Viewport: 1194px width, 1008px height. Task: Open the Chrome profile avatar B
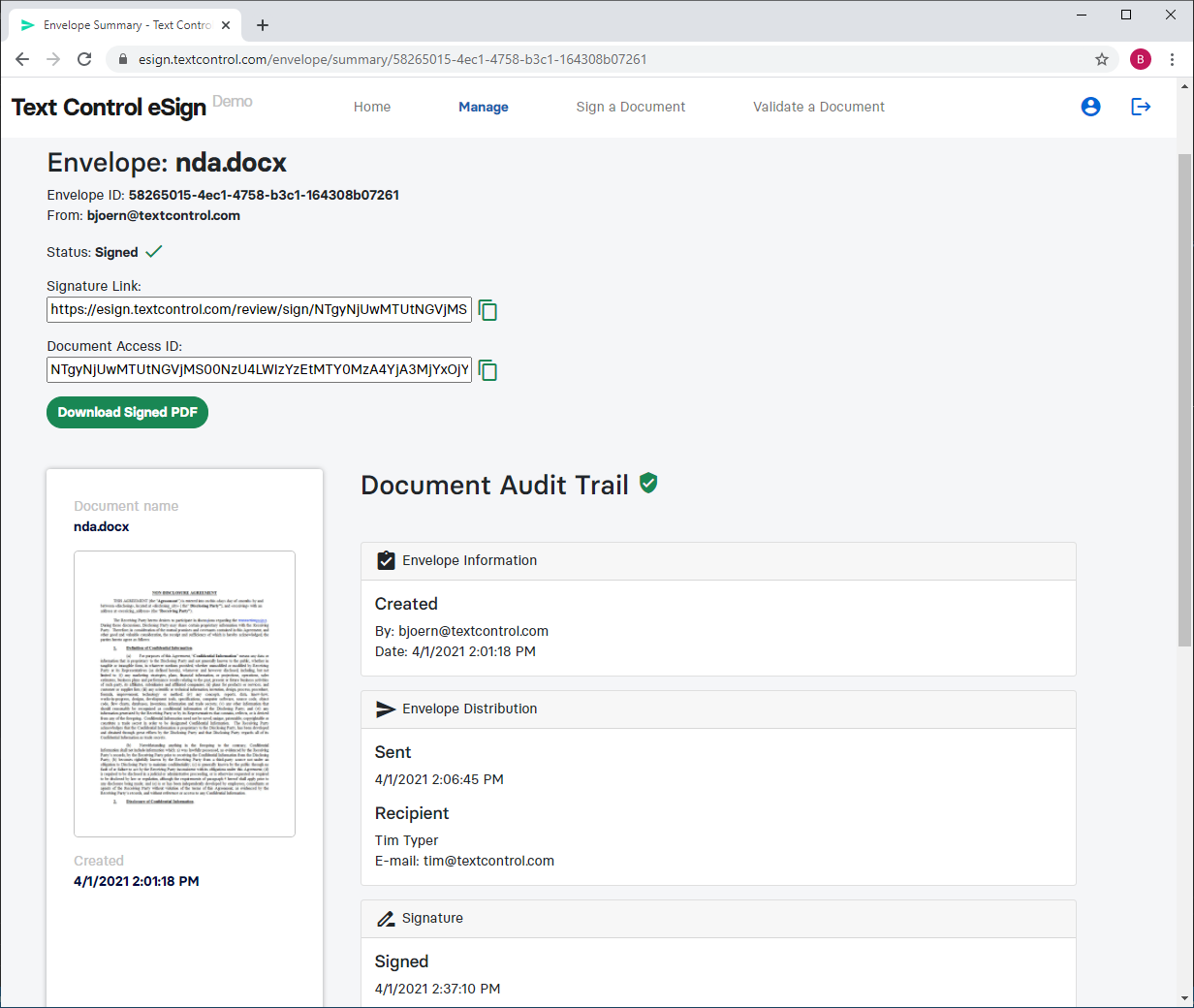click(1141, 59)
